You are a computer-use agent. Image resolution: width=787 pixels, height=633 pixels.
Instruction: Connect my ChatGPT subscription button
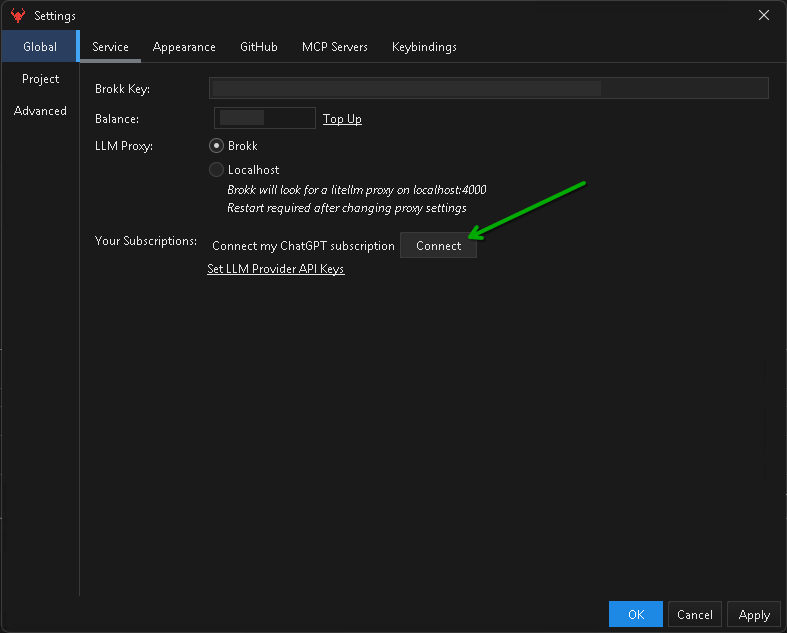click(x=438, y=246)
